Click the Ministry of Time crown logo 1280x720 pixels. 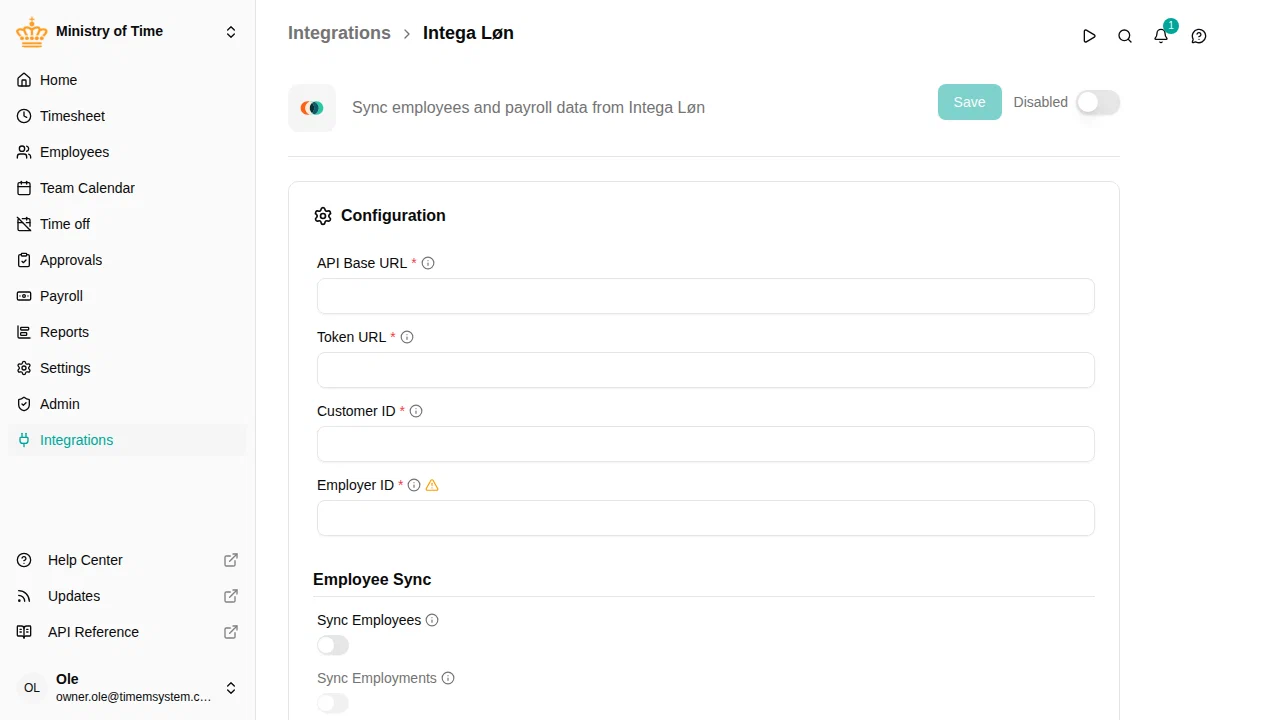click(32, 32)
